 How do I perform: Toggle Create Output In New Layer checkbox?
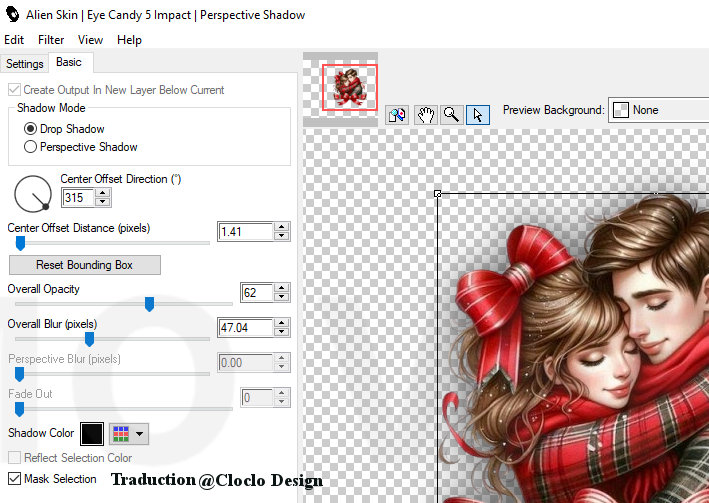pyautogui.click(x=14, y=90)
